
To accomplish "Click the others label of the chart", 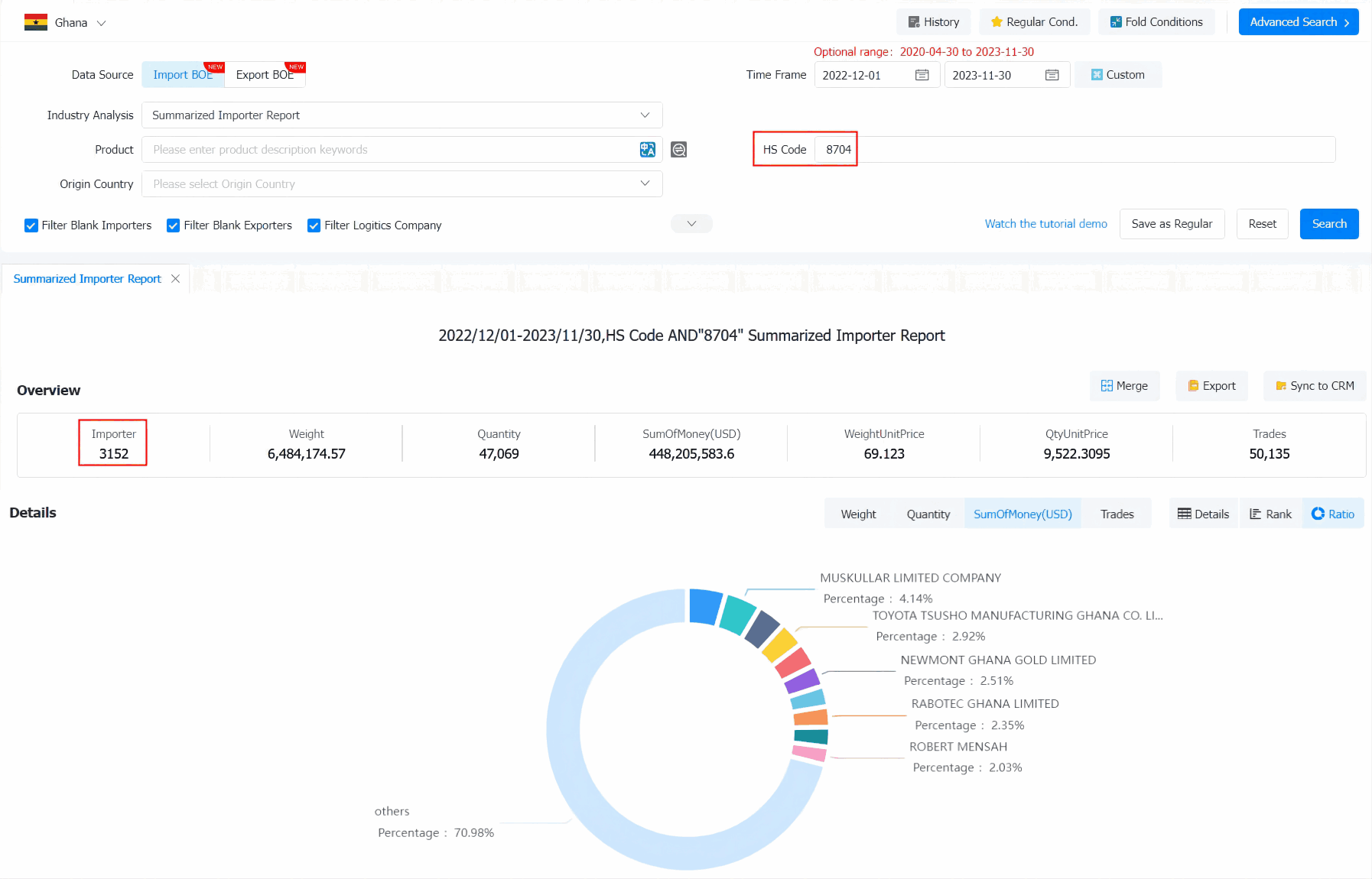I will (392, 812).
